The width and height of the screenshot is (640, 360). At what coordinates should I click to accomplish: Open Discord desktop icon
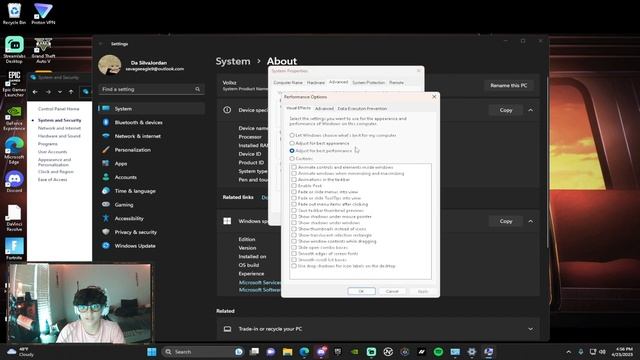14,182
